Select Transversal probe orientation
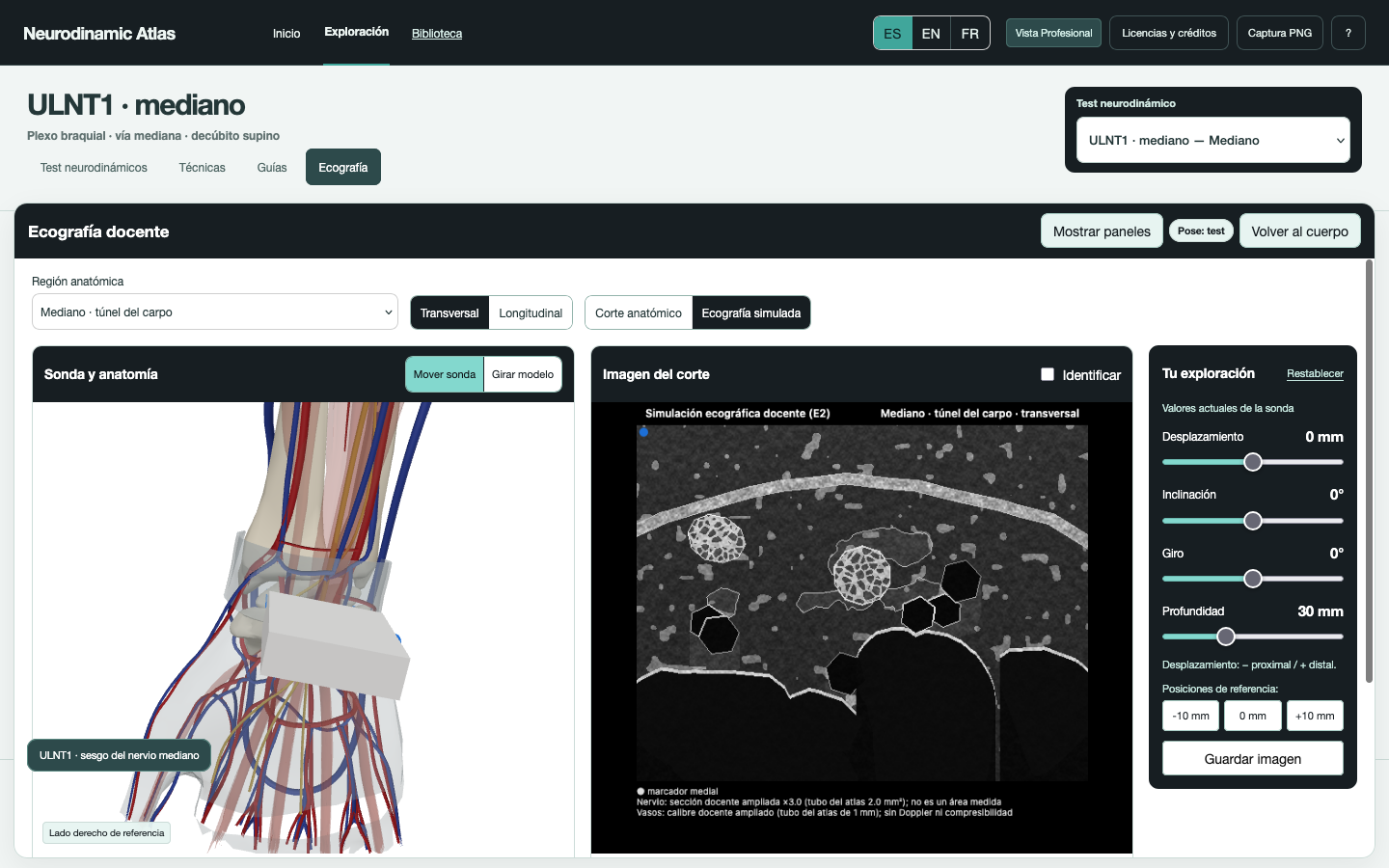Viewport: 1389px width, 868px height. (x=449, y=312)
